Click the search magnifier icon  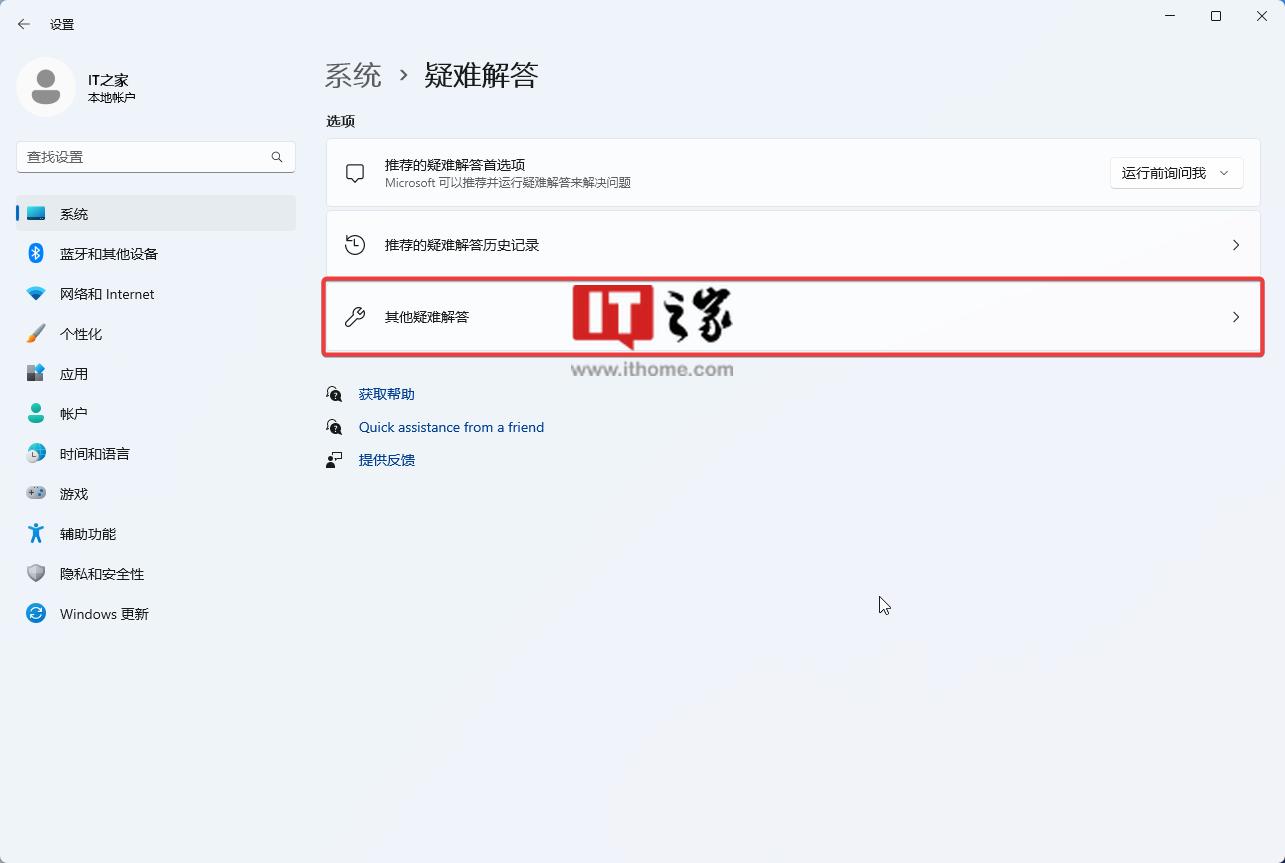[x=277, y=157]
